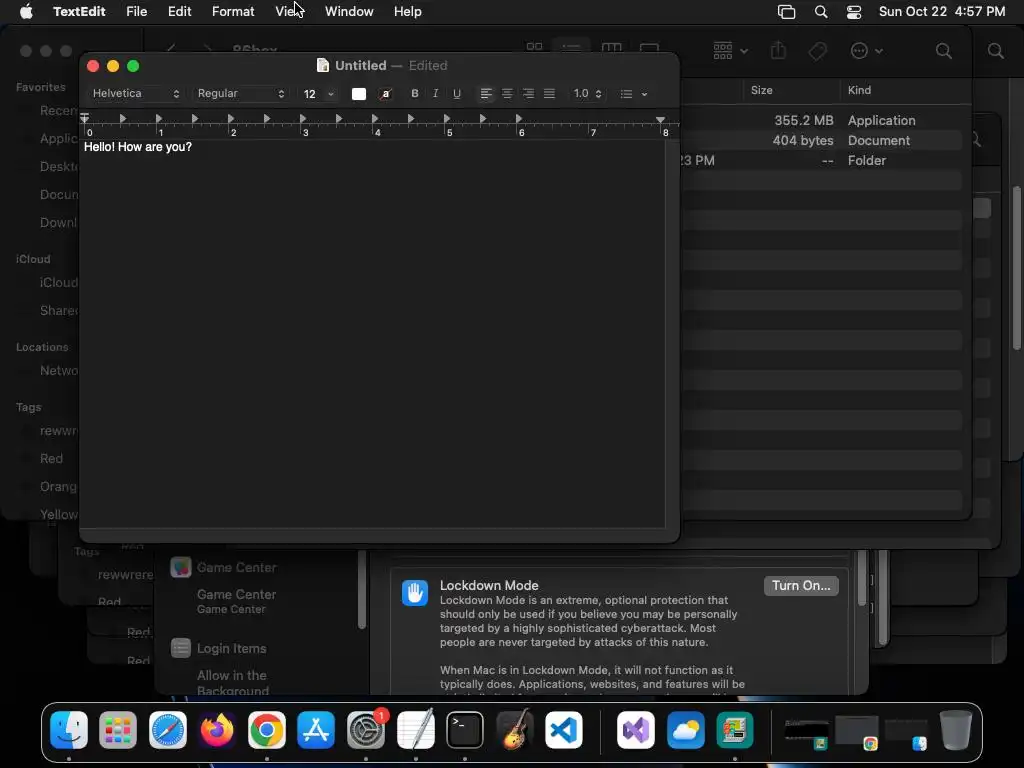Viewport: 1024px width, 768px height.
Task: Open the Regular typeface dropdown
Action: click(x=241, y=93)
